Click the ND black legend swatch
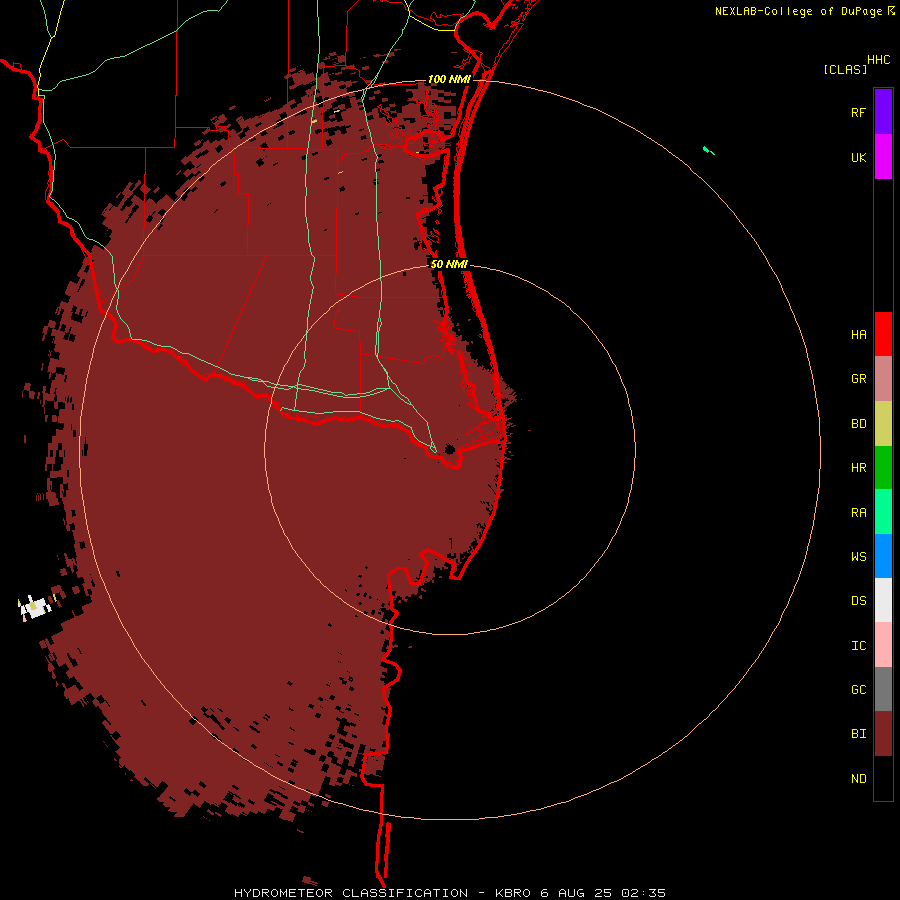Screen dimensions: 900x900 (x=883, y=778)
